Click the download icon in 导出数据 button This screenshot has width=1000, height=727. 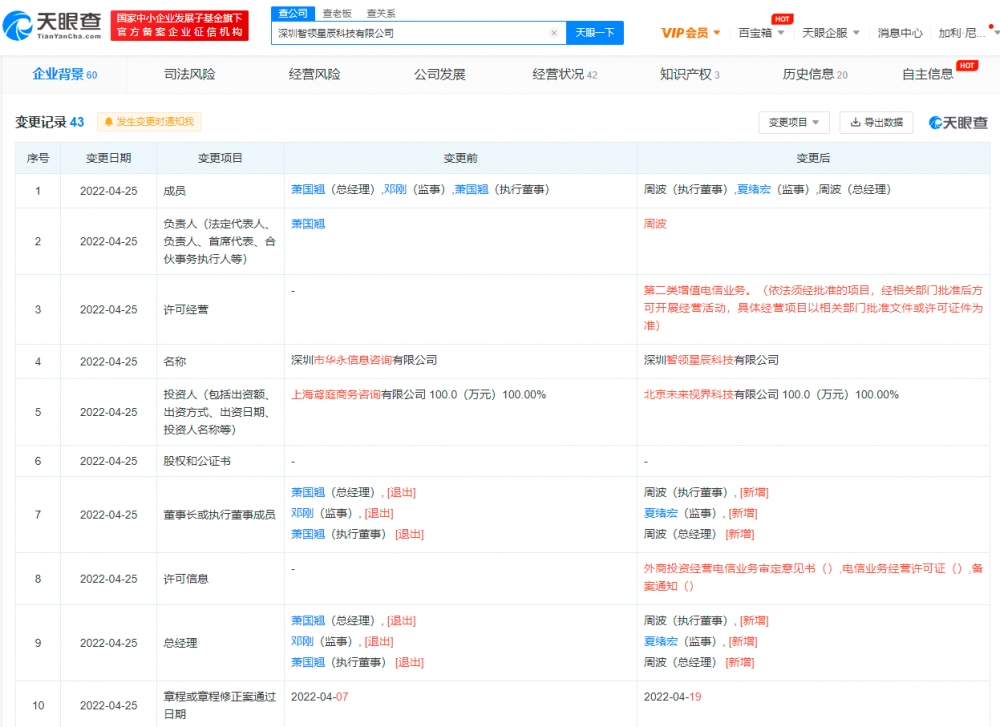point(855,122)
